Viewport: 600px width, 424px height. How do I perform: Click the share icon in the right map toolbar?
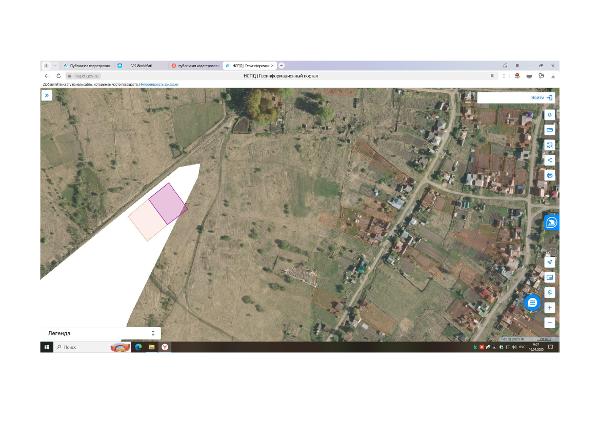[549, 160]
